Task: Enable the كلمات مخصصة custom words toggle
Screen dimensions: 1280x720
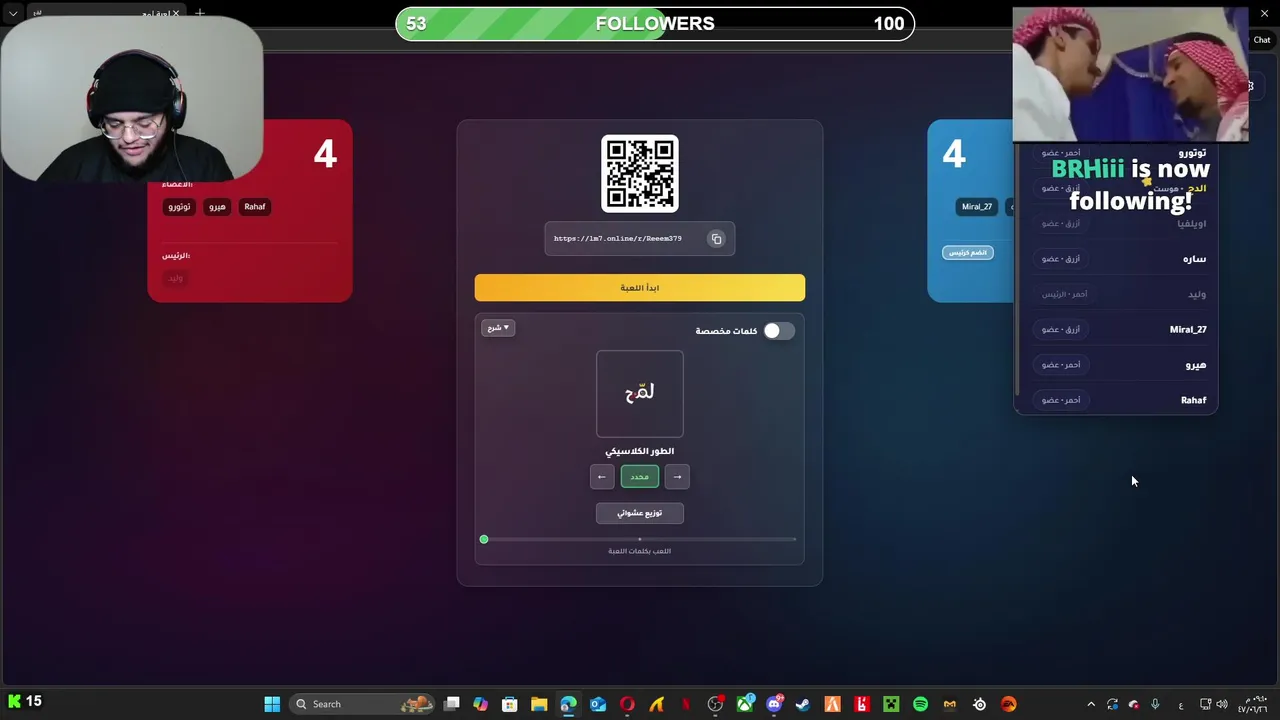Action: point(778,331)
